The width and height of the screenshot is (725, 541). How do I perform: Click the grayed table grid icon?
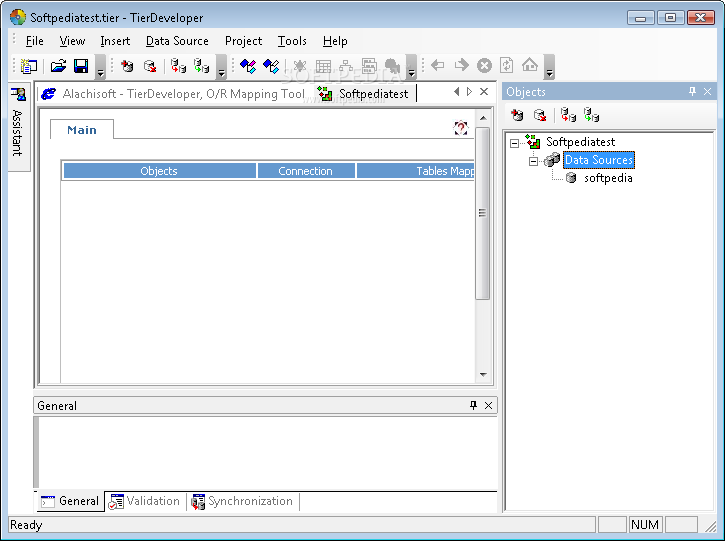click(x=323, y=66)
